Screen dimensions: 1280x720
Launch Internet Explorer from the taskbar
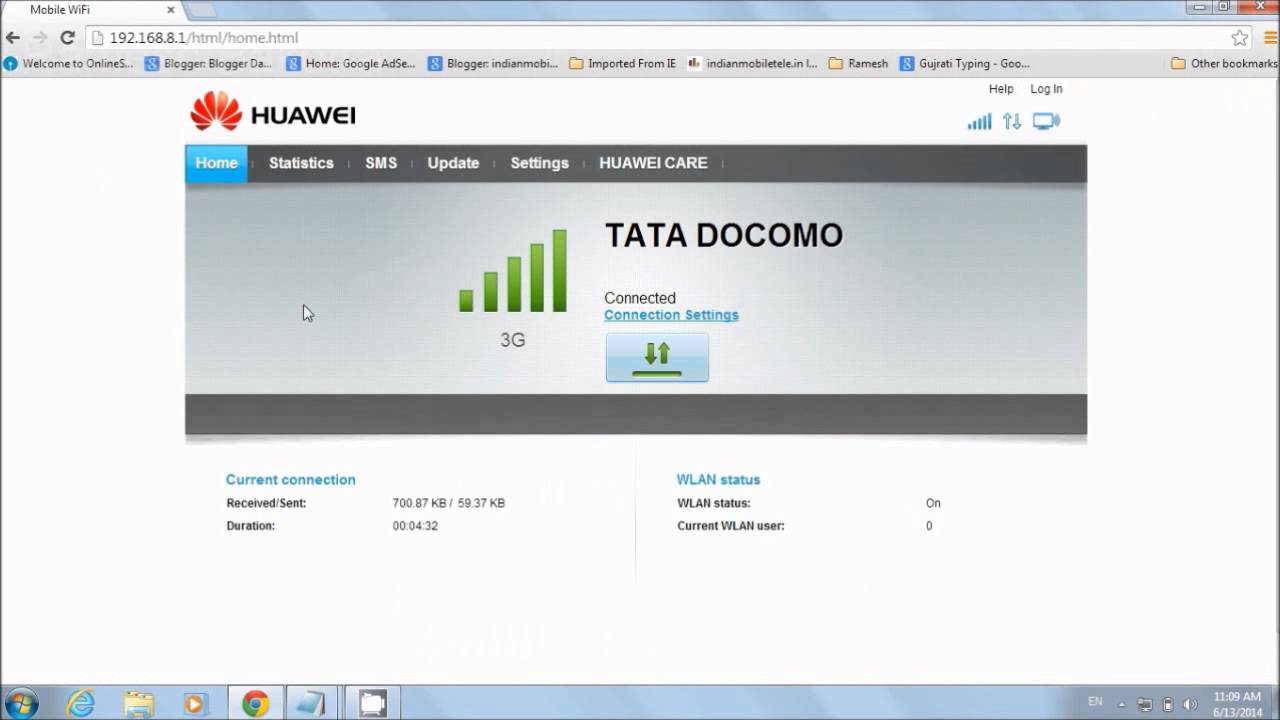tap(80, 704)
